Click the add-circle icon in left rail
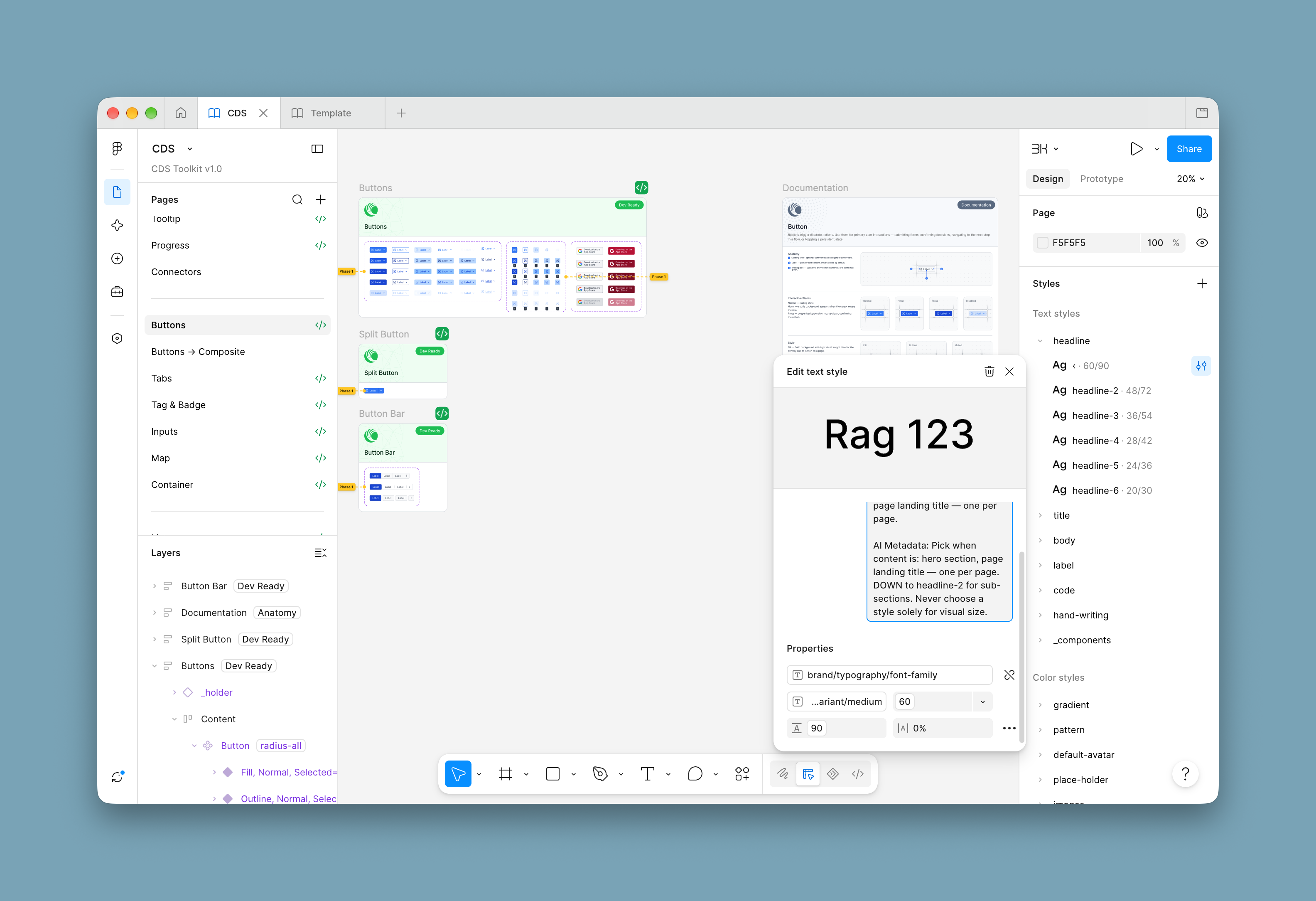 pyautogui.click(x=117, y=258)
